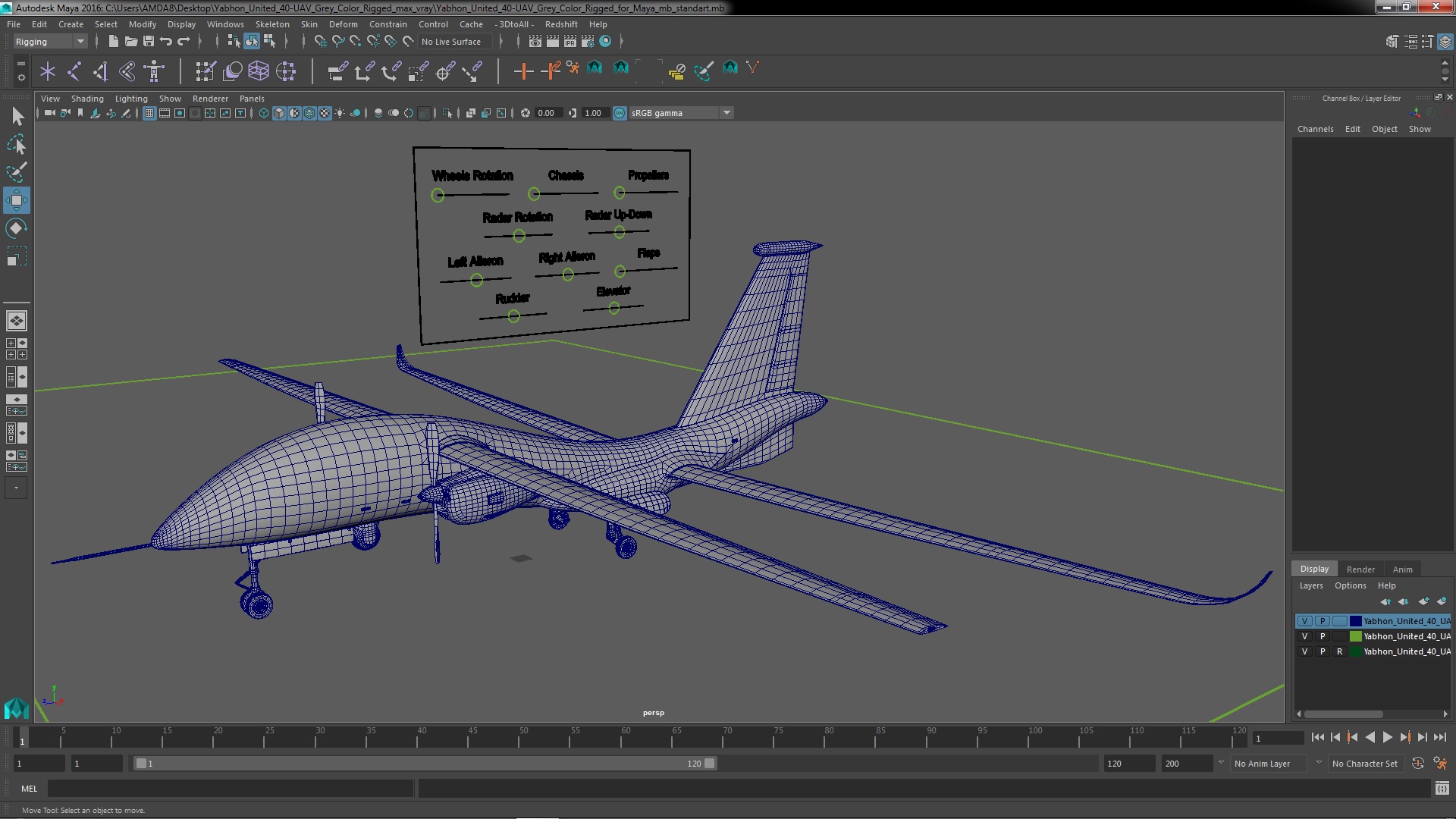
Task: Open the Skeleton menu
Action: coord(272,24)
